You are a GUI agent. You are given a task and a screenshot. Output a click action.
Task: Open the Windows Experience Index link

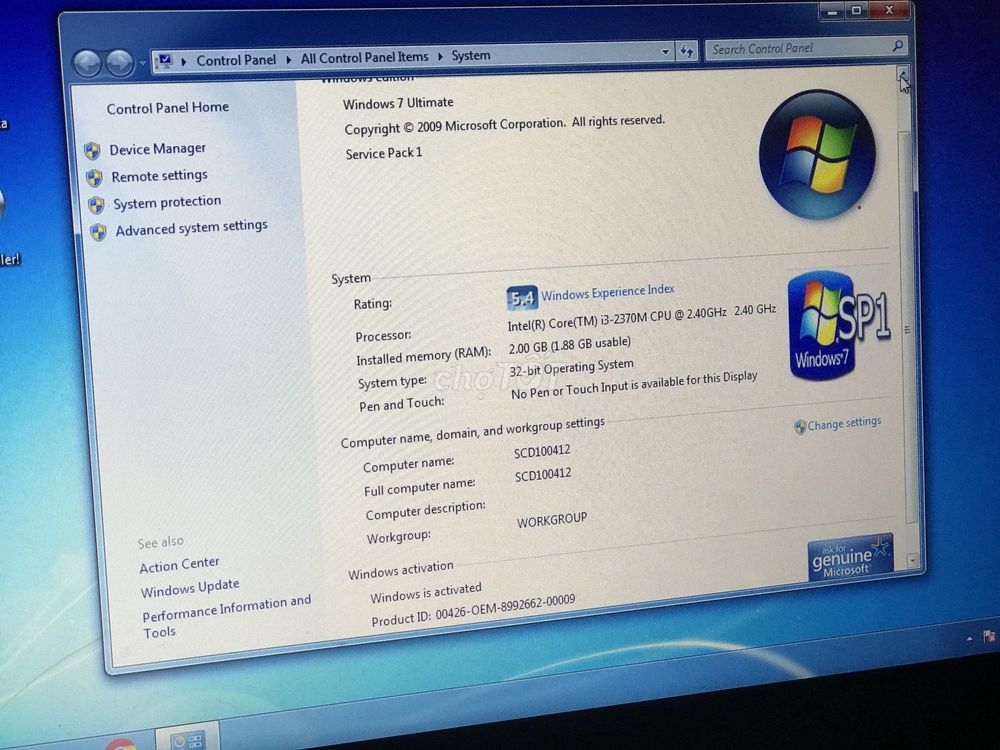pos(608,292)
